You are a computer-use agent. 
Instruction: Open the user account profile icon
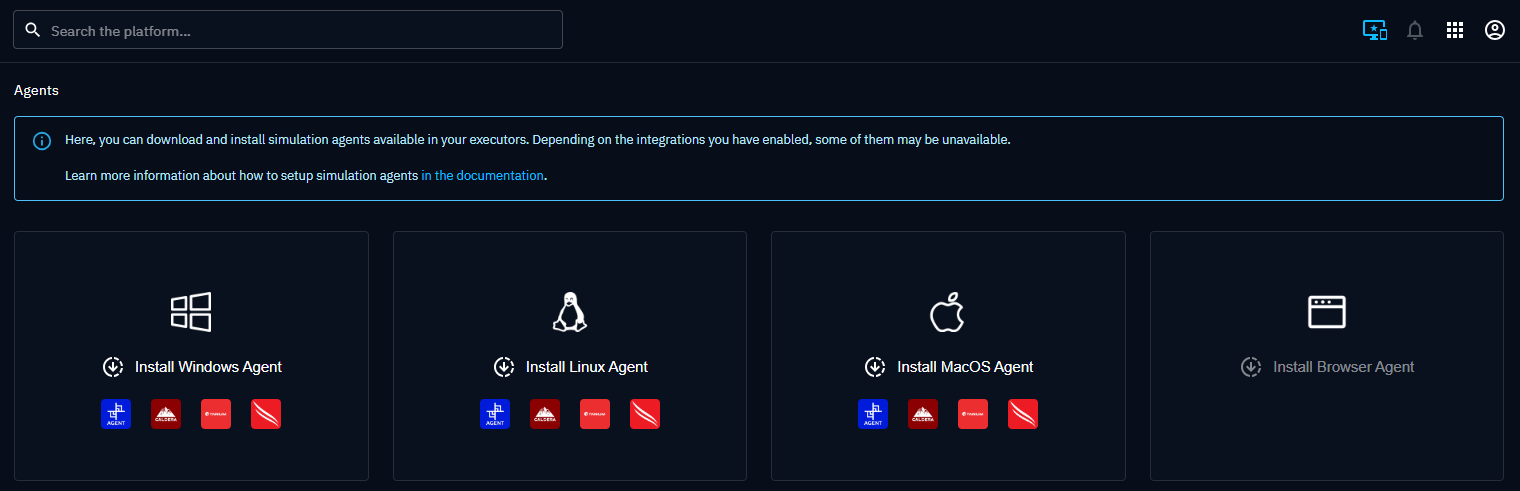point(1495,31)
